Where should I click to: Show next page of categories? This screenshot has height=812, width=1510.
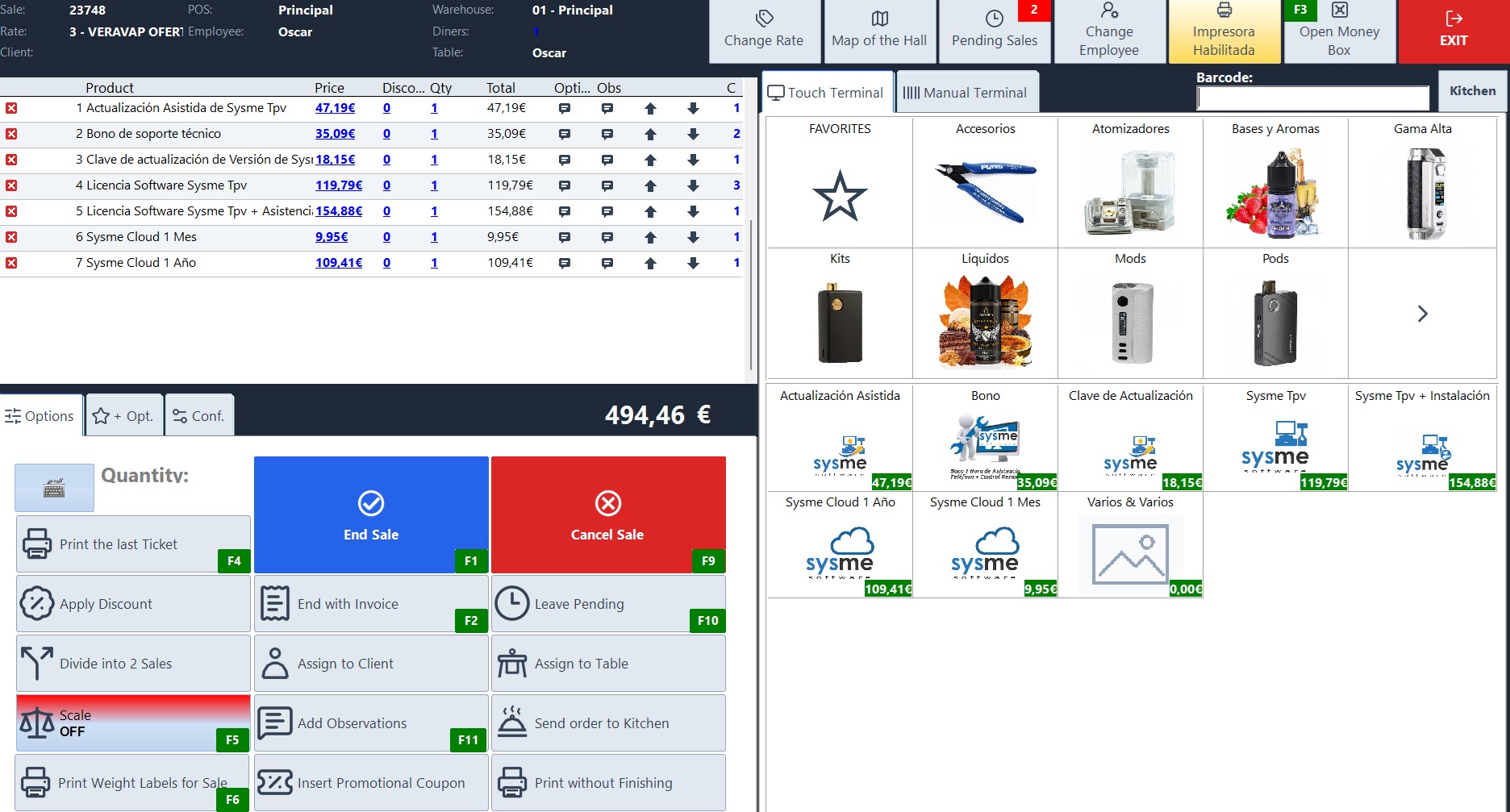click(x=1422, y=313)
